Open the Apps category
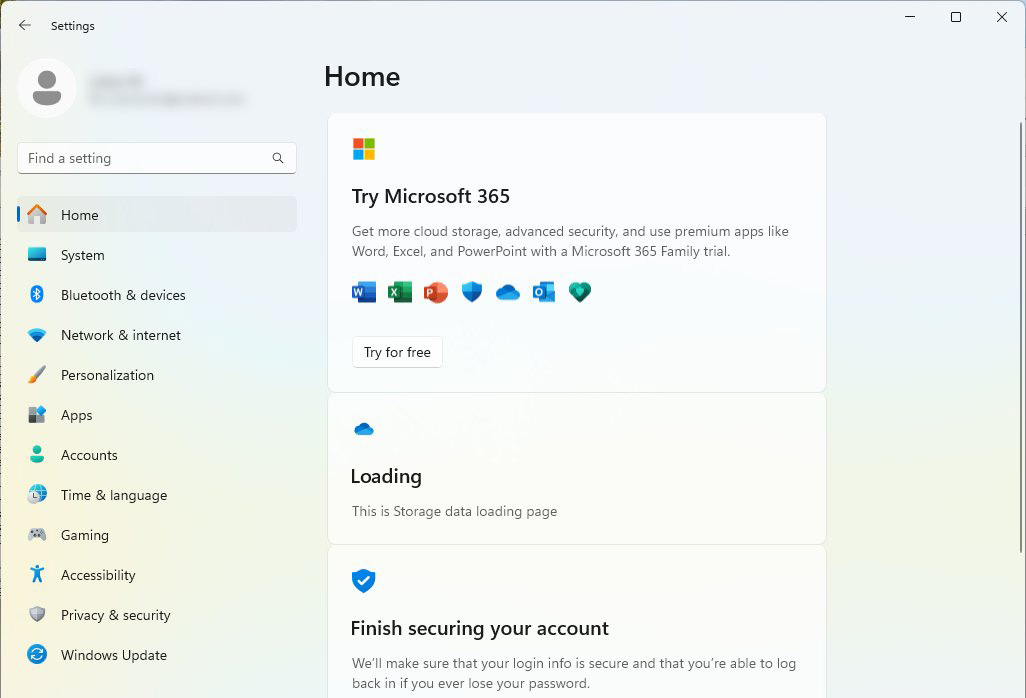The image size is (1026, 698). tap(157, 415)
